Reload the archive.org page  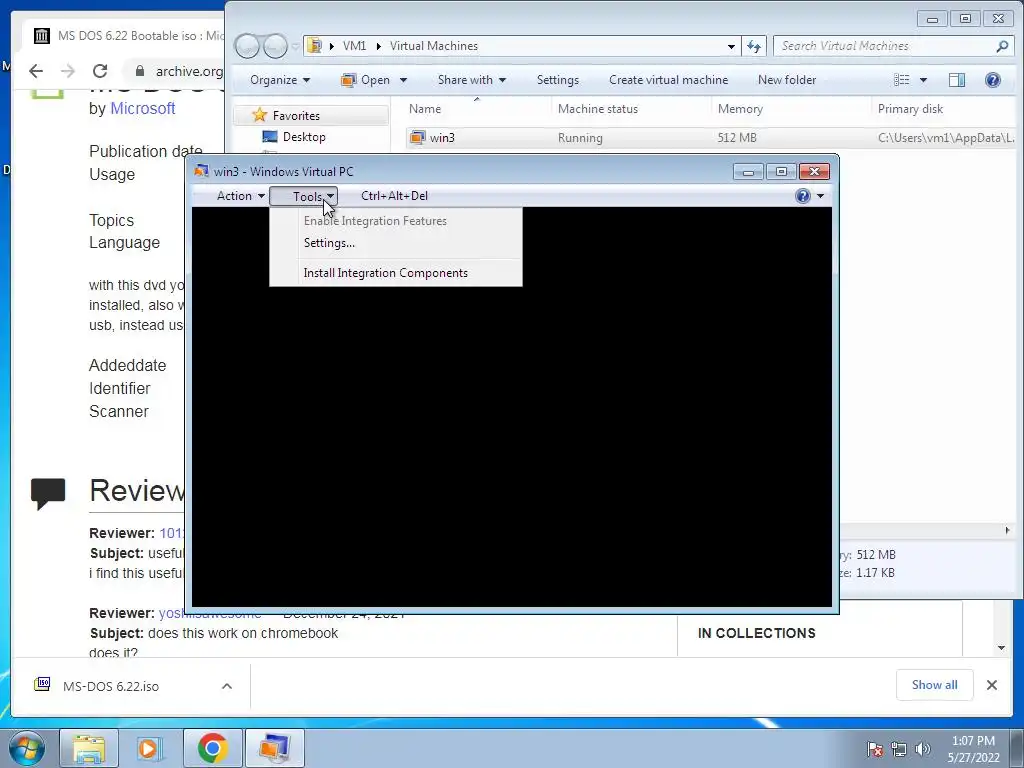pos(100,71)
